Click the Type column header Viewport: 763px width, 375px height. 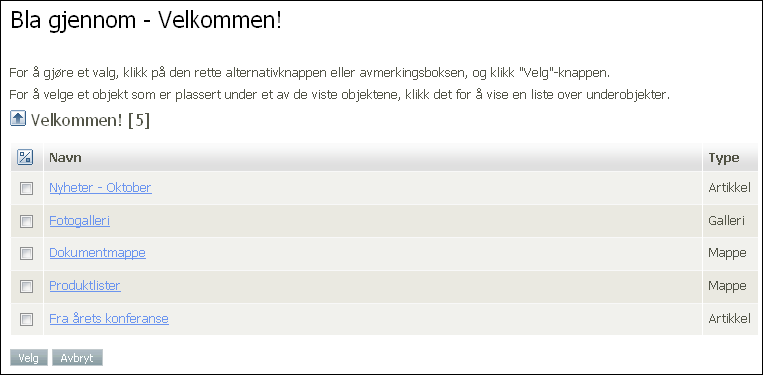pyautogui.click(x=724, y=158)
